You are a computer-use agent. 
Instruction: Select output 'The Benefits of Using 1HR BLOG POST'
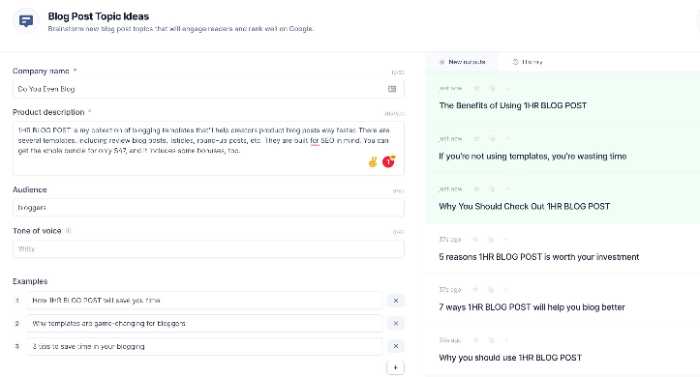[x=512, y=105]
